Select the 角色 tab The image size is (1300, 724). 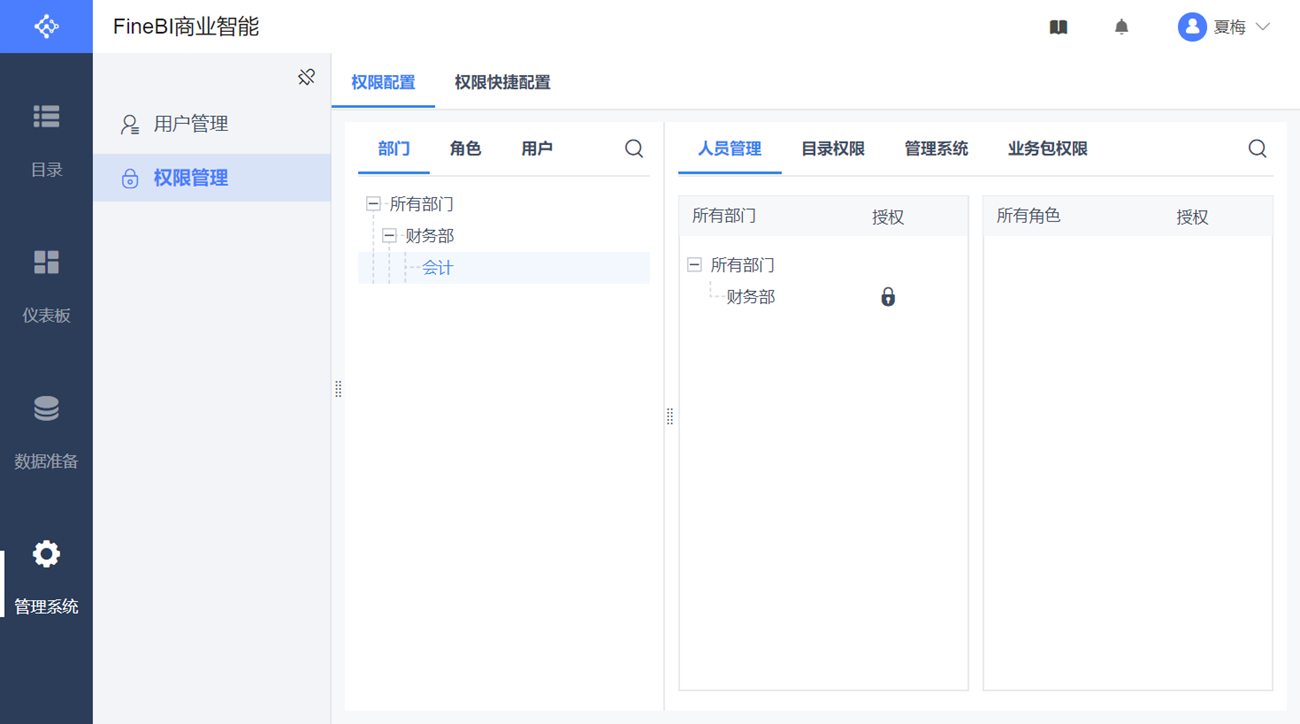point(465,149)
